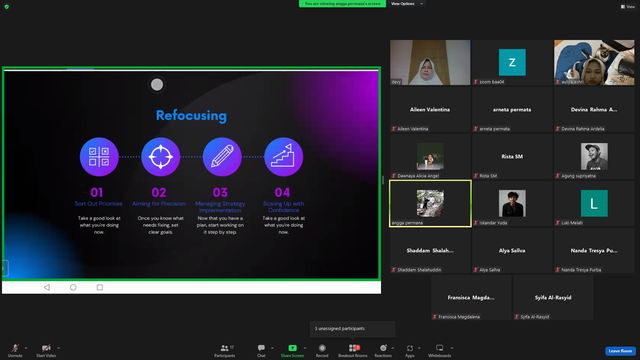
Task: Click the screen sharing notification banner
Action: (x=342, y=4)
